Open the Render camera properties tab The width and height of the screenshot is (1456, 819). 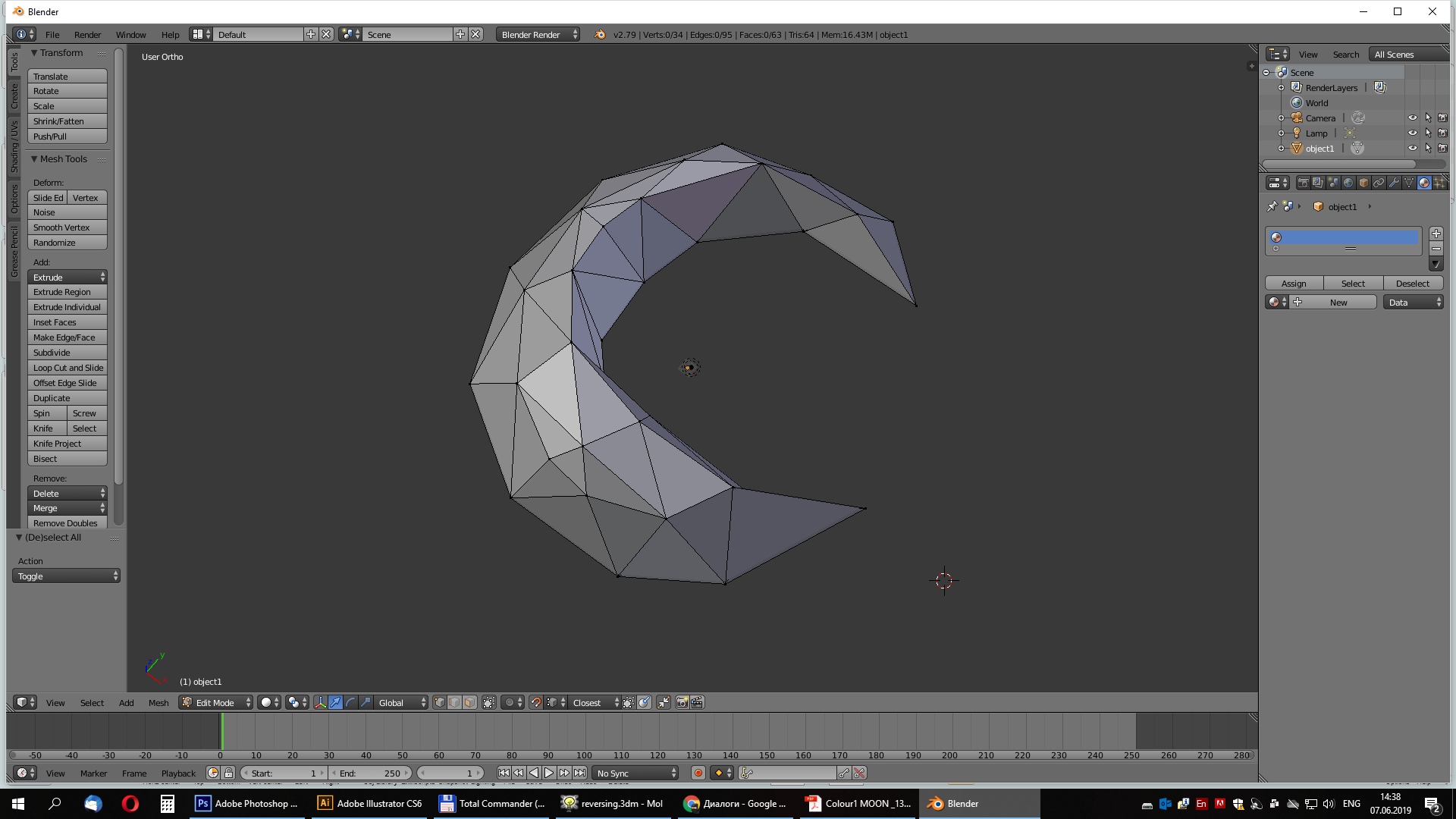point(1304,183)
